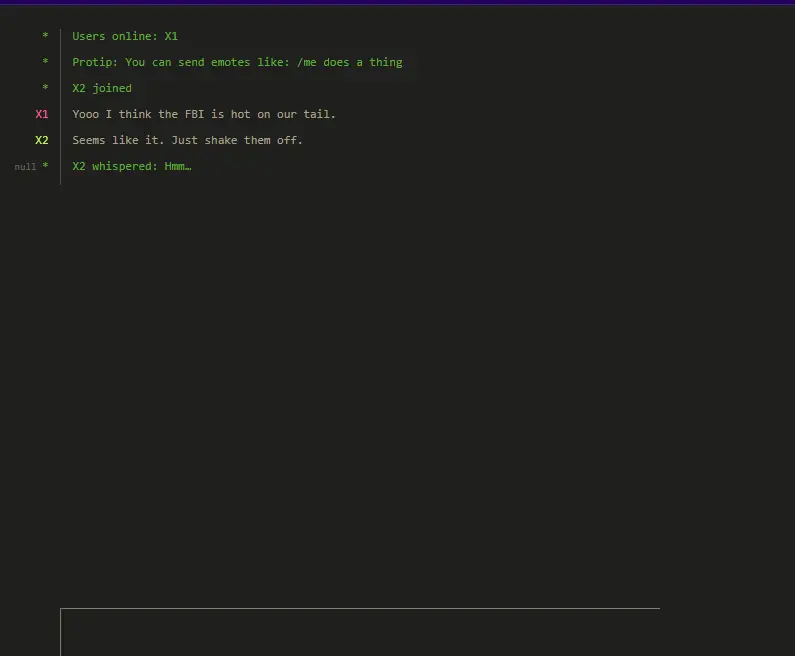795x656 pixels.
Task: Click the 'Seems like it' message
Action: (187, 140)
